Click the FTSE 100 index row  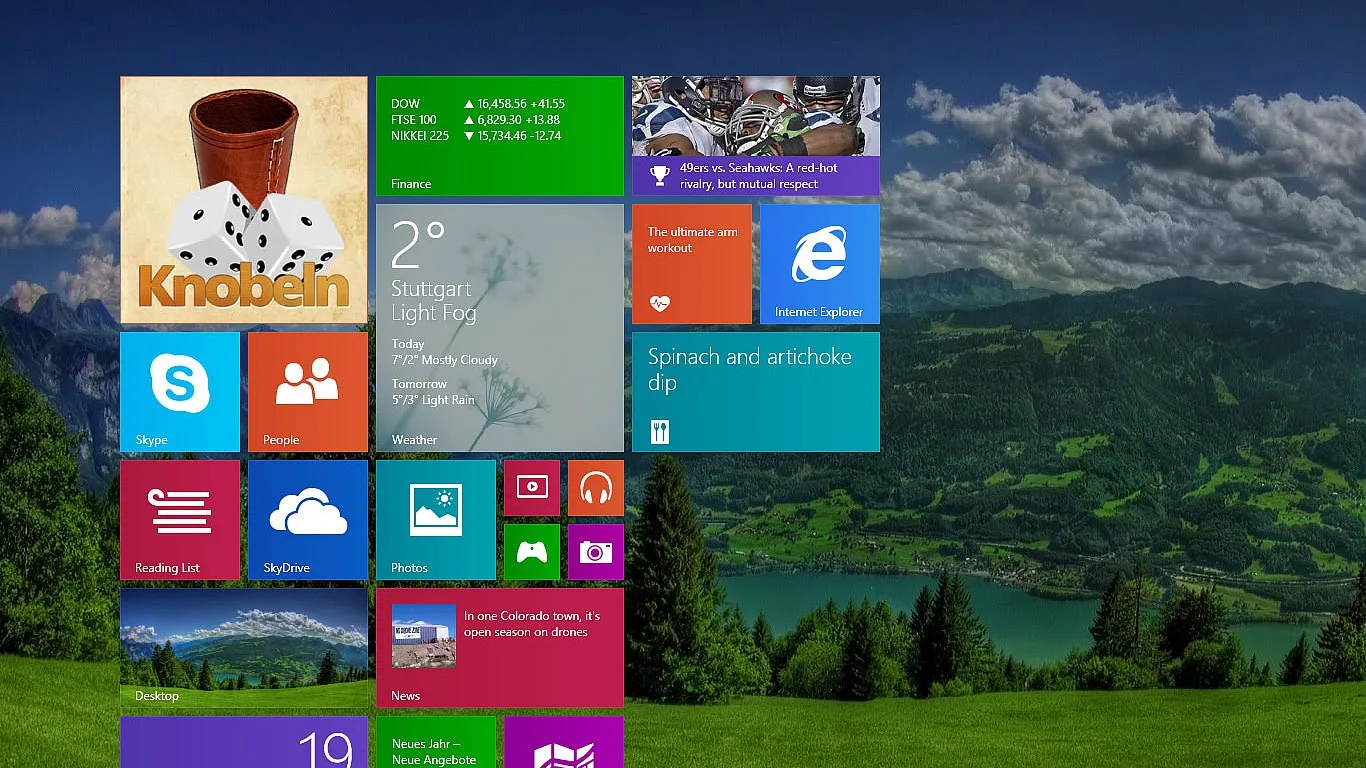(476, 120)
